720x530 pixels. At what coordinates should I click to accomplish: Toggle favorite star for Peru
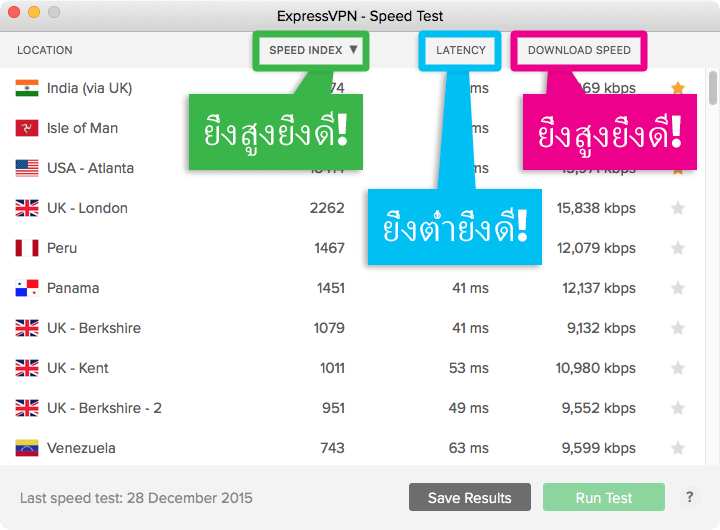pyautogui.click(x=678, y=248)
